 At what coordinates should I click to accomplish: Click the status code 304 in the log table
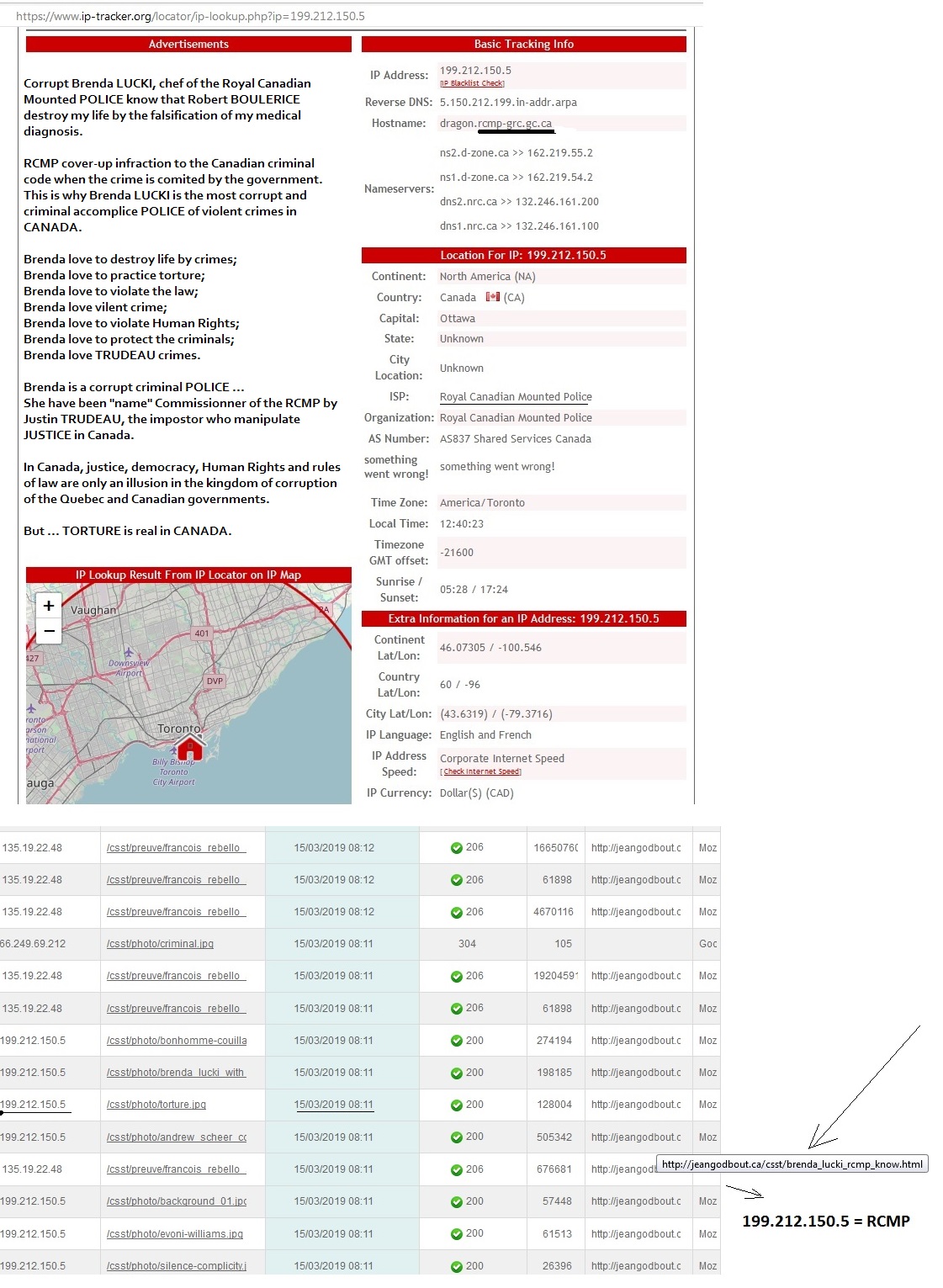(467, 944)
